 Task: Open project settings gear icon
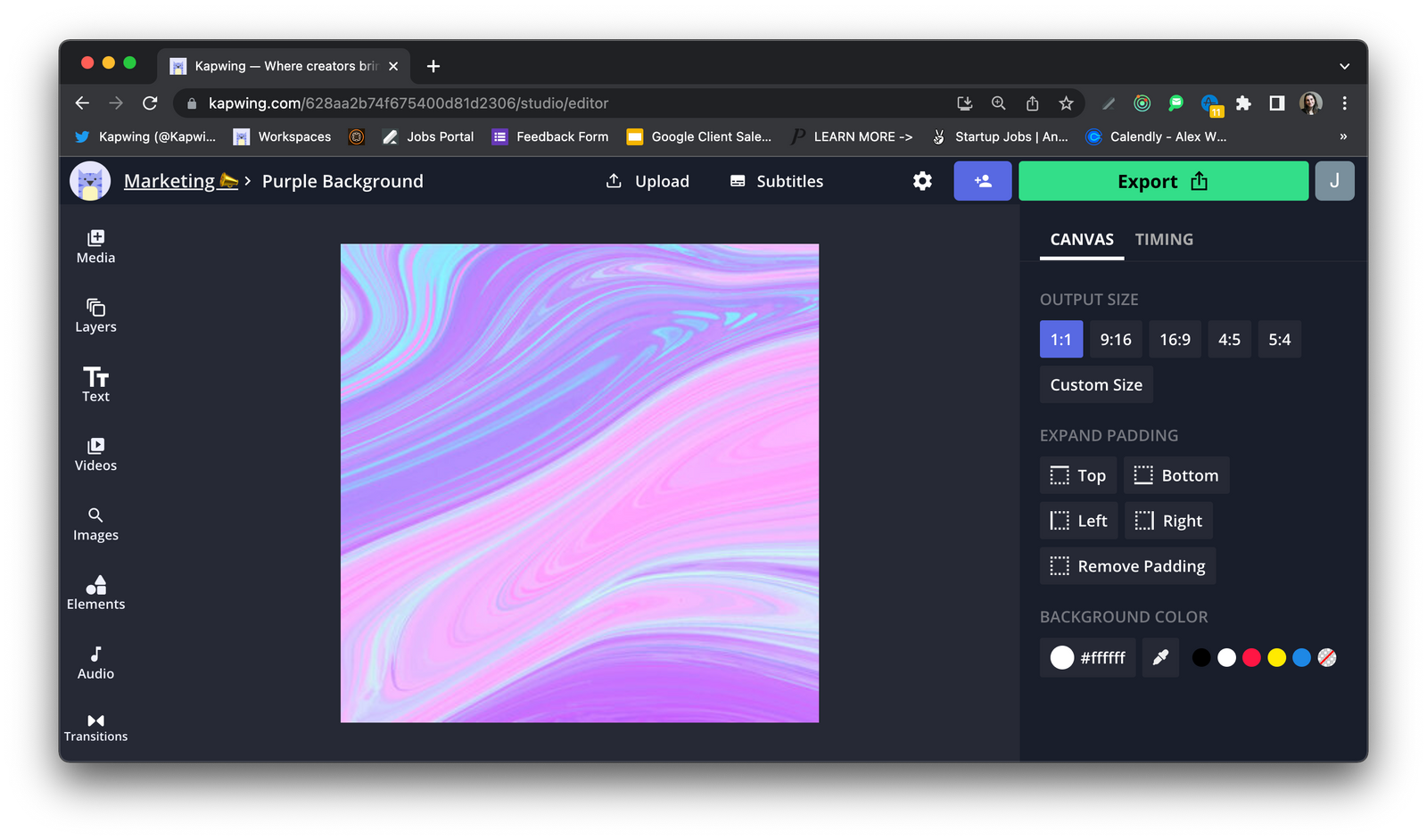click(922, 181)
